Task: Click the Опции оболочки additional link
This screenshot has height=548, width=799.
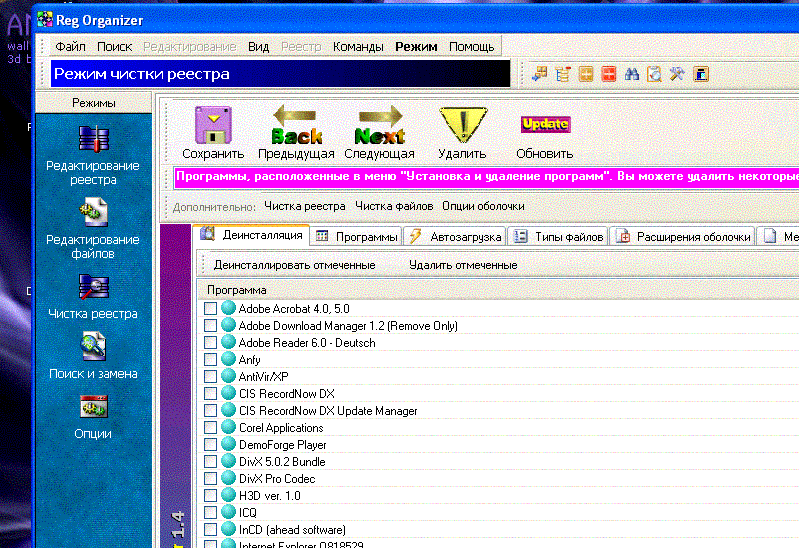Action: [x=483, y=206]
